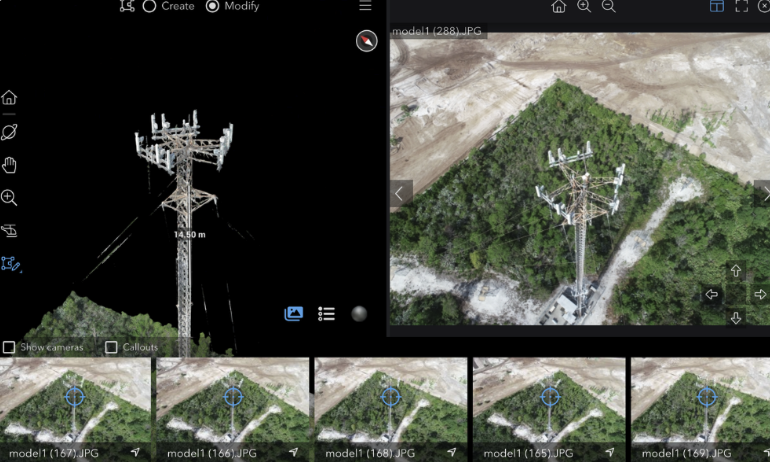Screen dimensions: 770x462
Task: Select the helicopter fly-through tool
Action: pyautogui.click(x=9, y=230)
